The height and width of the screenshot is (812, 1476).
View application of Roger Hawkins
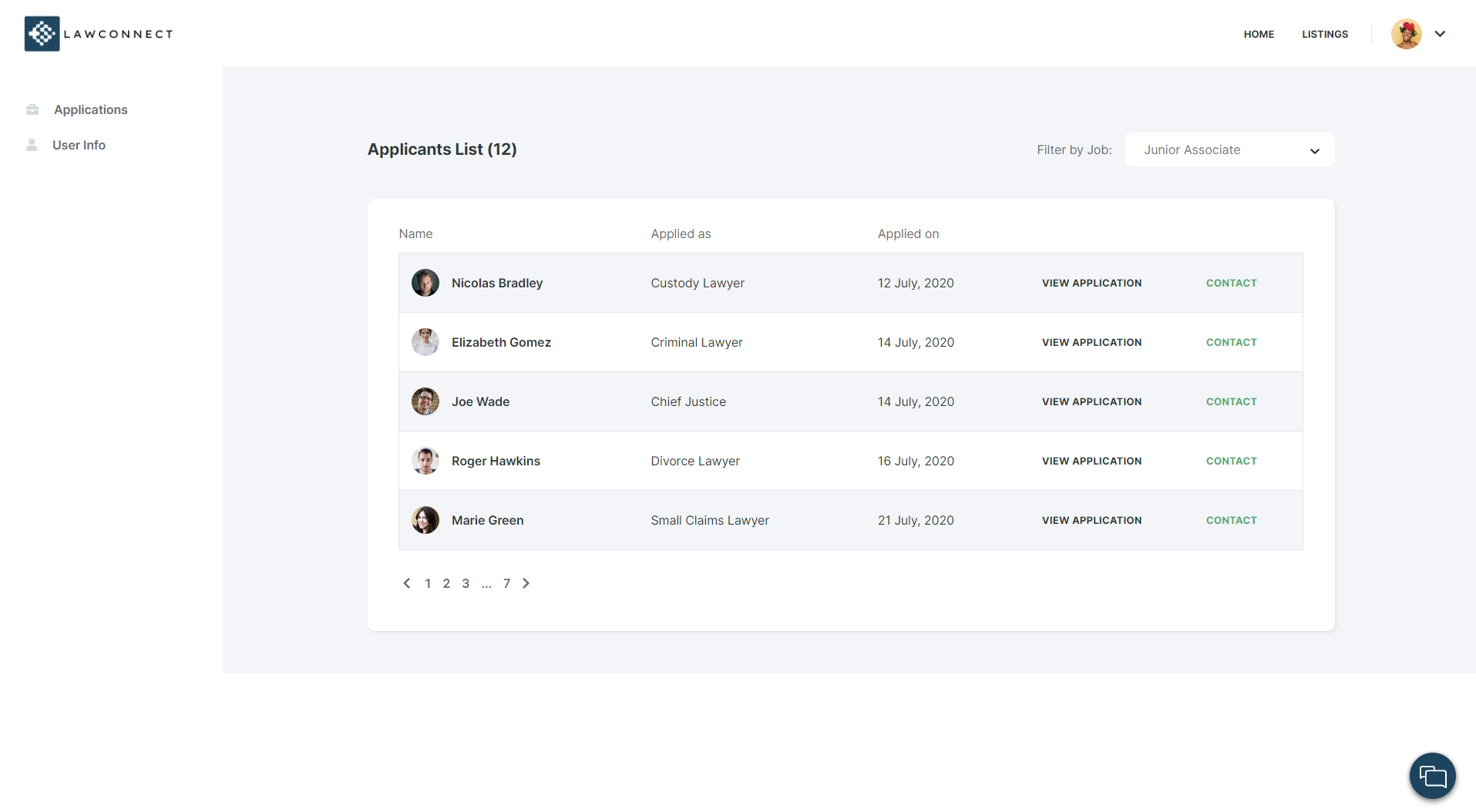pos(1091,461)
